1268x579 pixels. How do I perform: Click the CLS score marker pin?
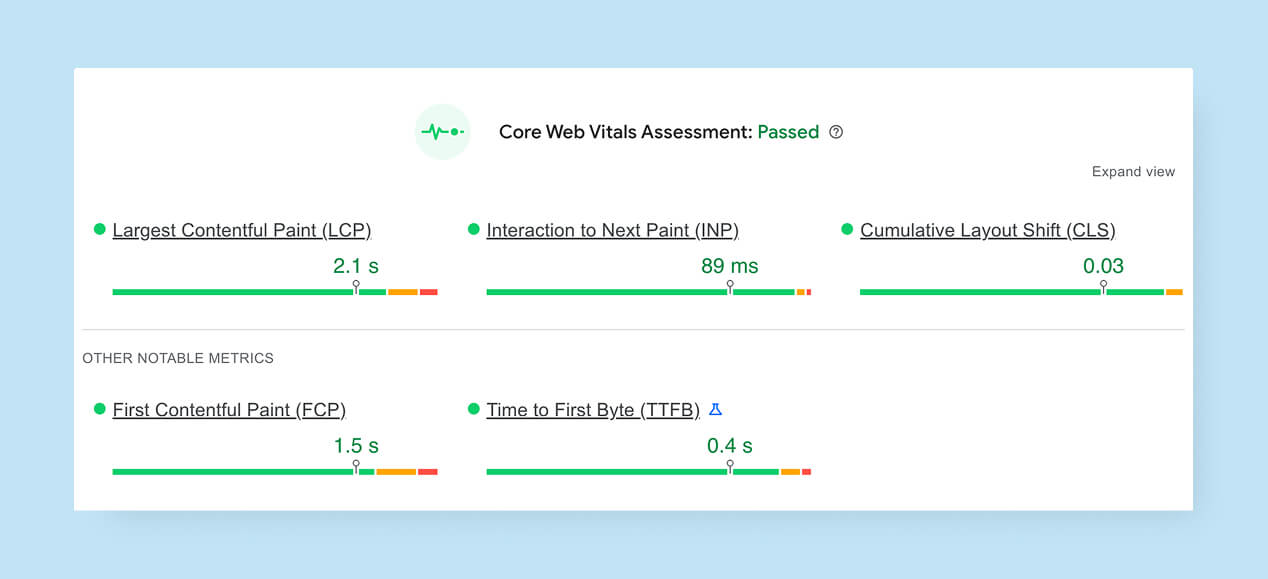pos(1103,287)
